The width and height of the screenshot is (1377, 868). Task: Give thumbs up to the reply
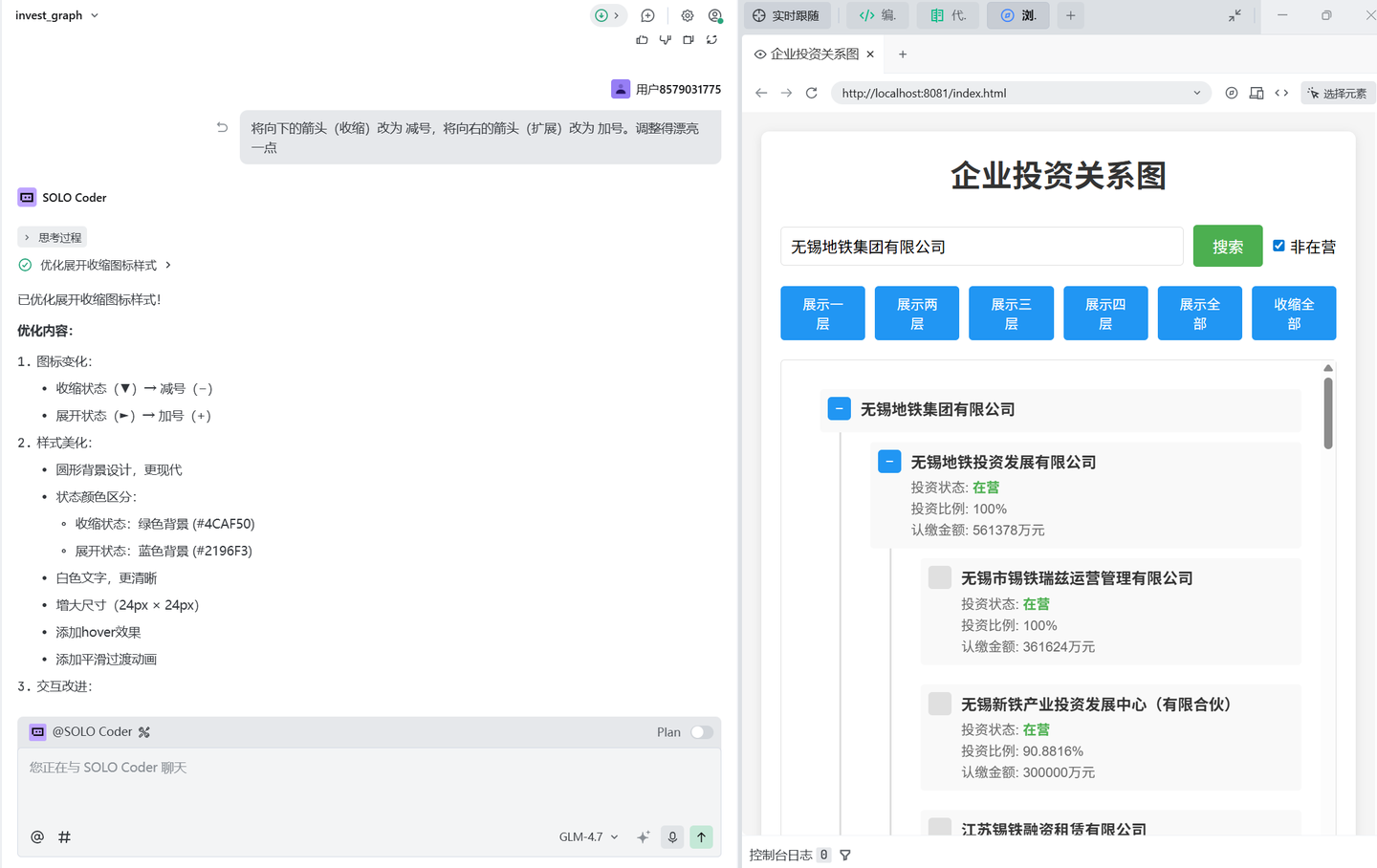pos(642,40)
